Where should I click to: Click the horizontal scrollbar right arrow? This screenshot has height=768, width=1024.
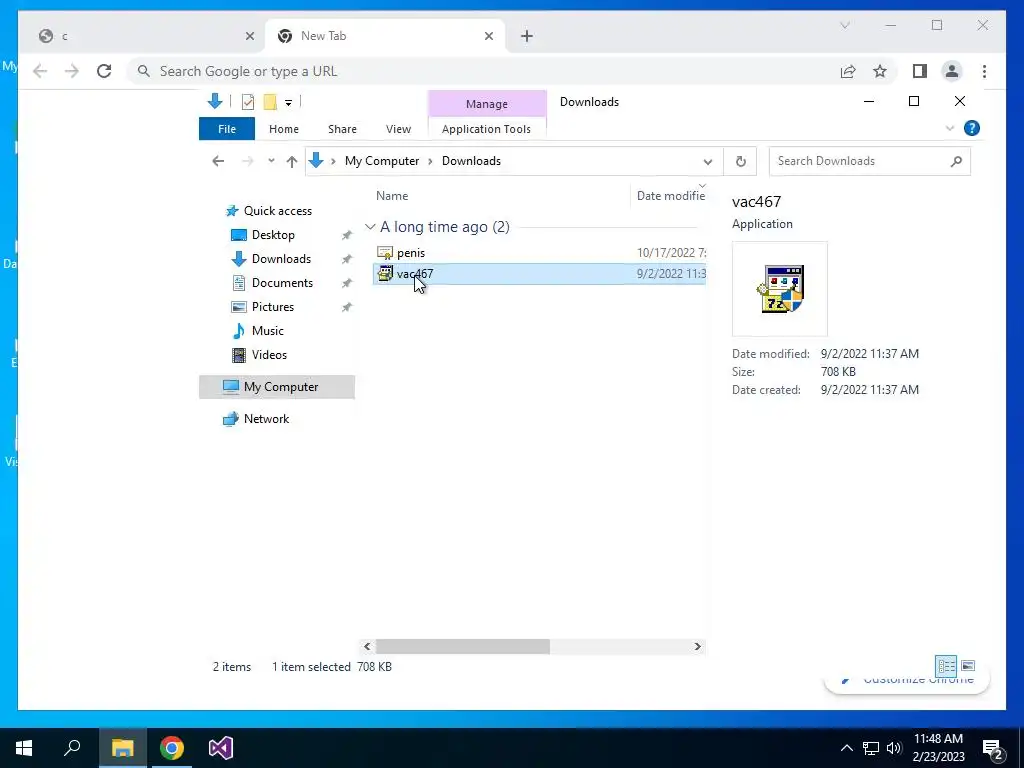point(697,647)
